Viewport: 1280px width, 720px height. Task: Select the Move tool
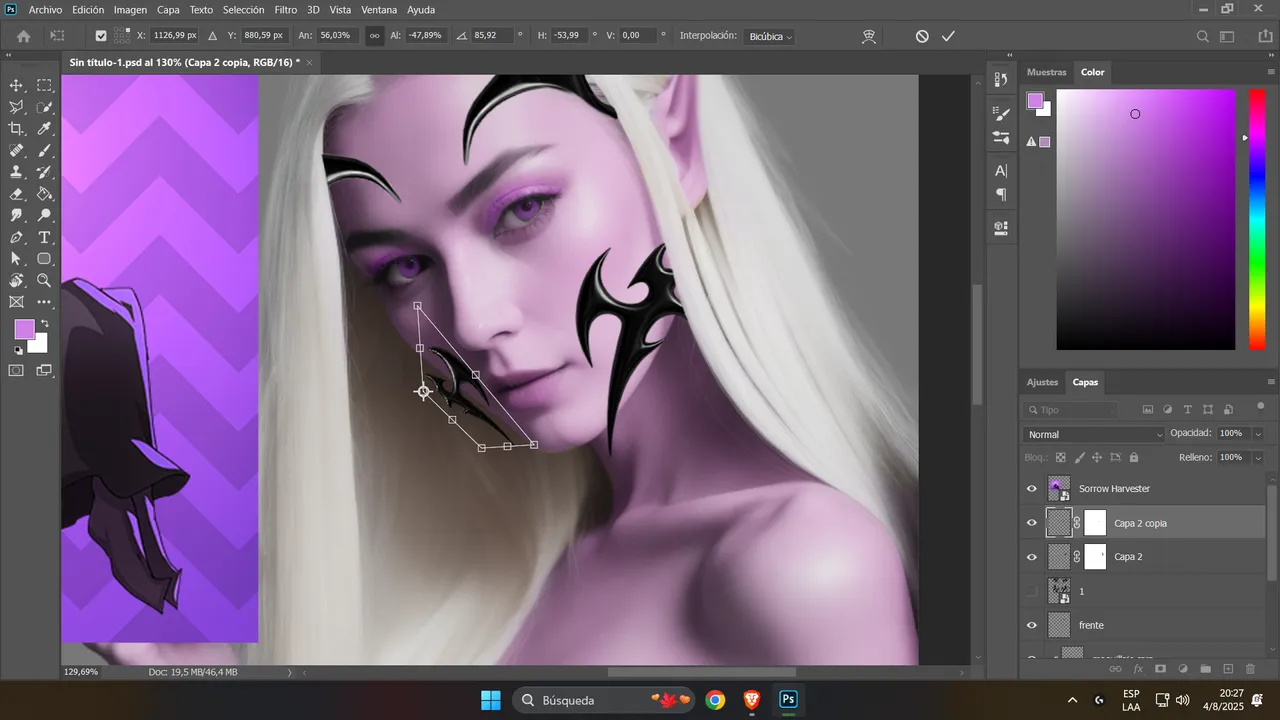[16, 86]
